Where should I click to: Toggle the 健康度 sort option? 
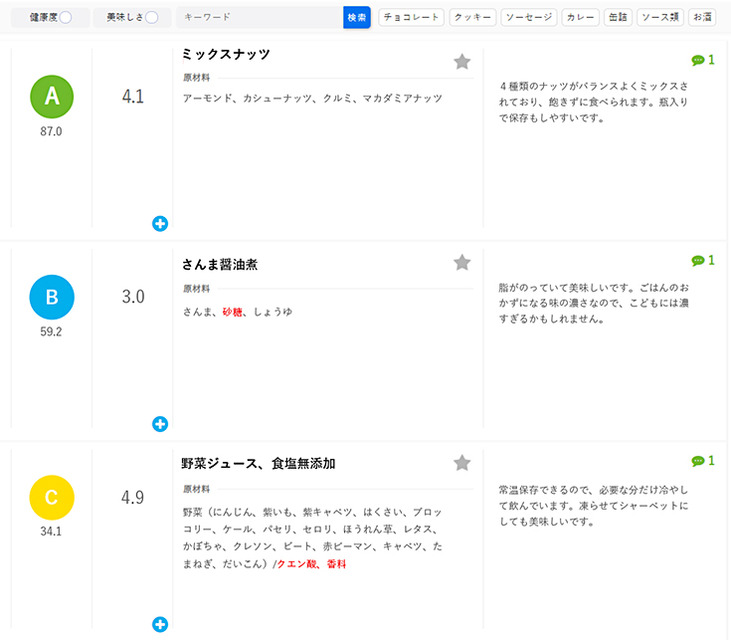65,17
